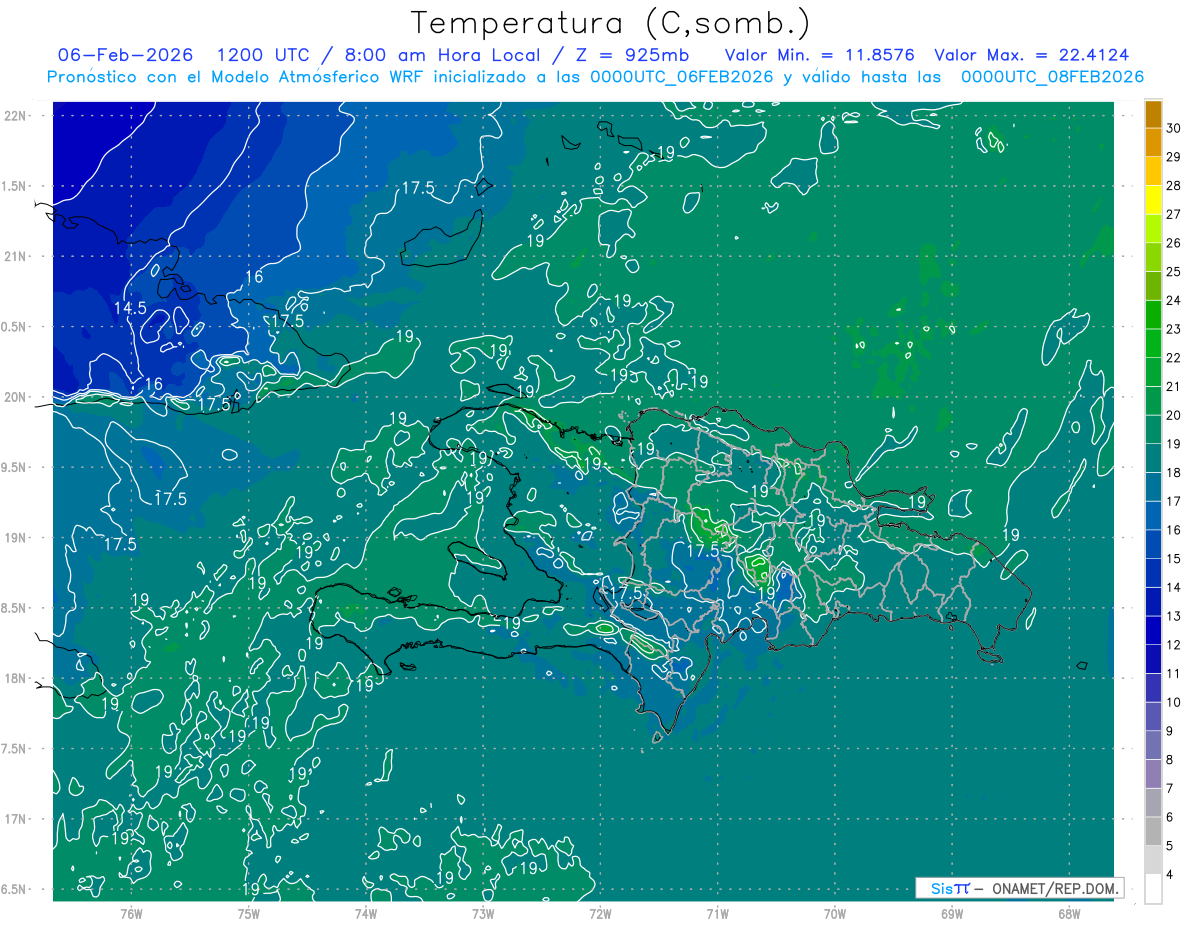
Task: Click the '20N' latitude axis label
Action: click(15, 397)
